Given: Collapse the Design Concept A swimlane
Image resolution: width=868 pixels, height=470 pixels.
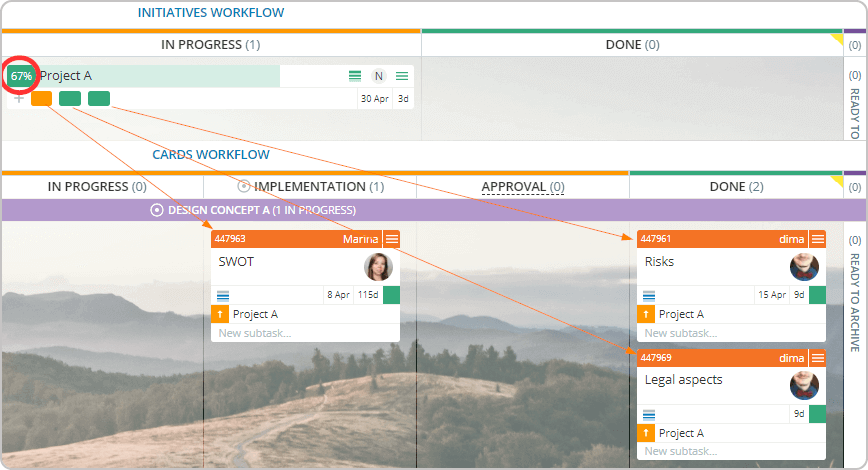Looking at the screenshot, I should tap(157, 210).
